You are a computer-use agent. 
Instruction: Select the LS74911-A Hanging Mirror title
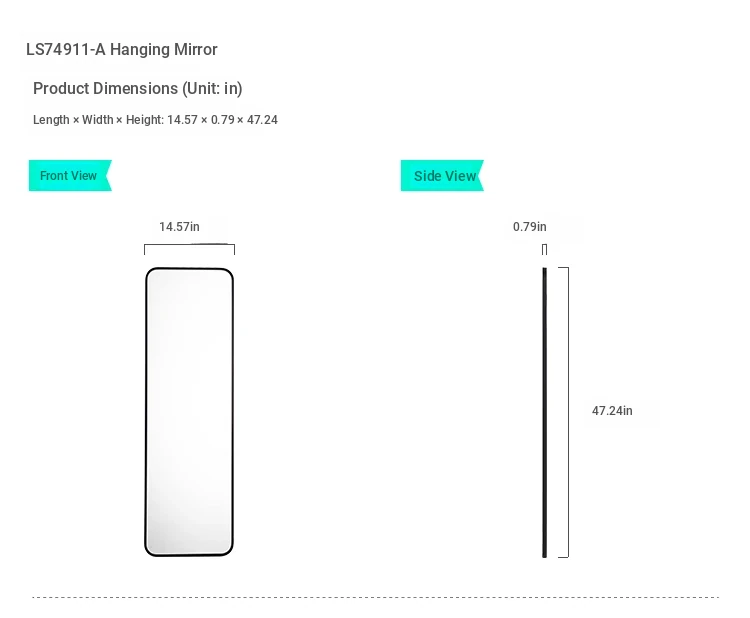click(121, 49)
